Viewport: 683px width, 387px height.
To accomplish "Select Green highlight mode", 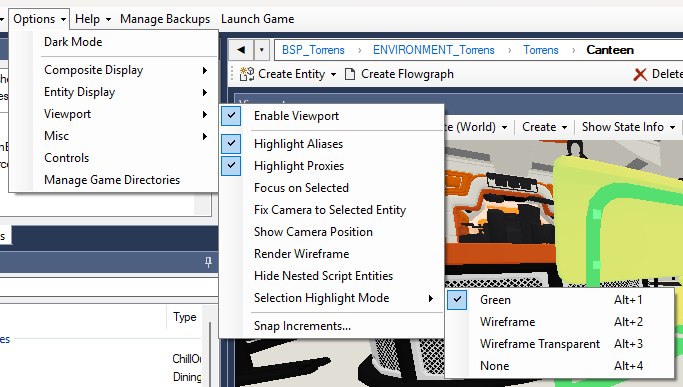I will click(560, 300).
